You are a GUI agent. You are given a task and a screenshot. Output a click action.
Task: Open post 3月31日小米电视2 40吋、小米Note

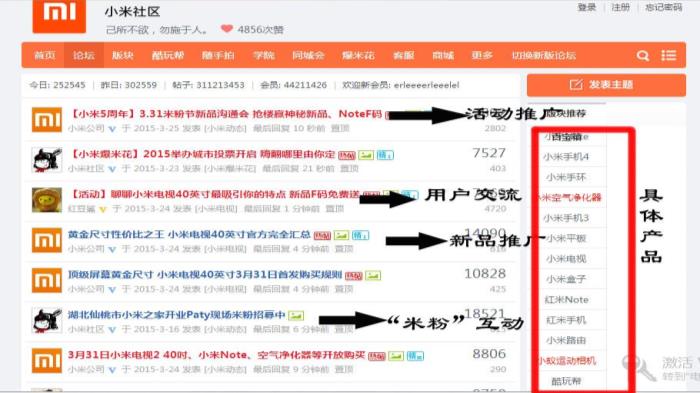[x=217, y=355]
